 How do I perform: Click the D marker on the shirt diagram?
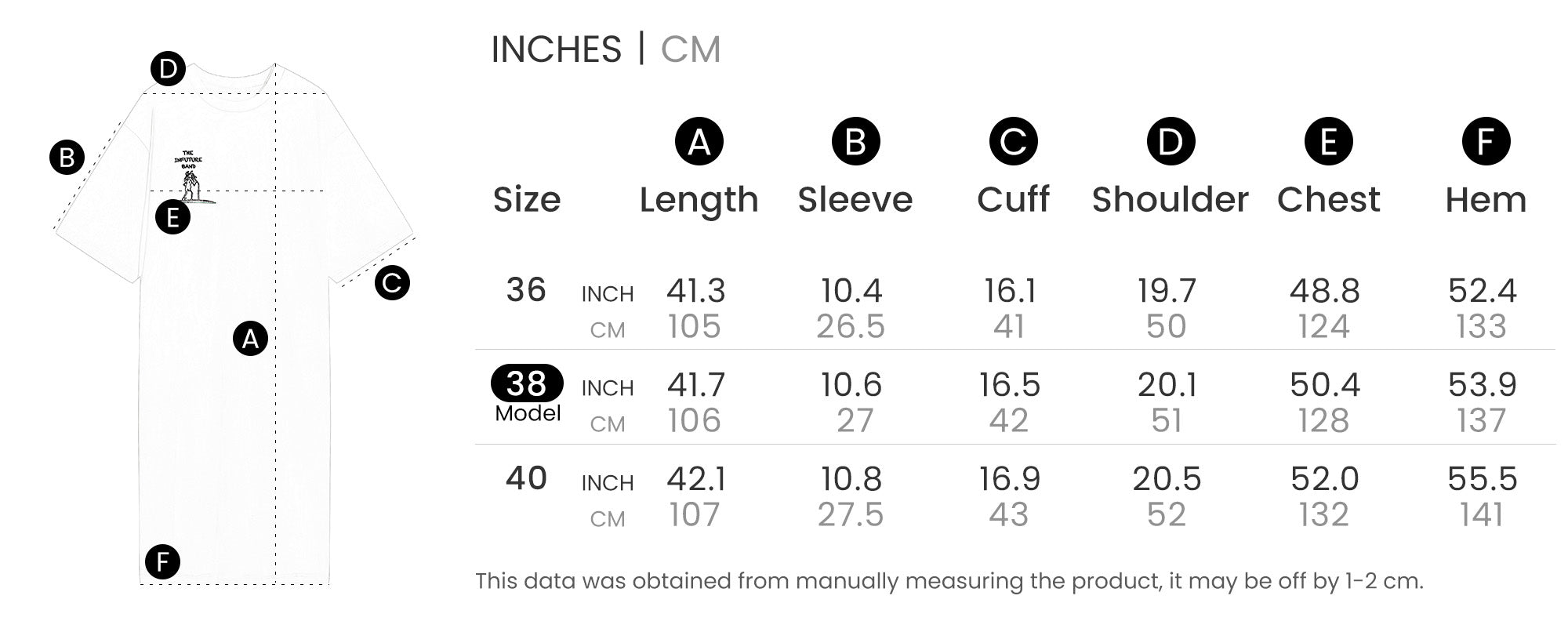168,69
